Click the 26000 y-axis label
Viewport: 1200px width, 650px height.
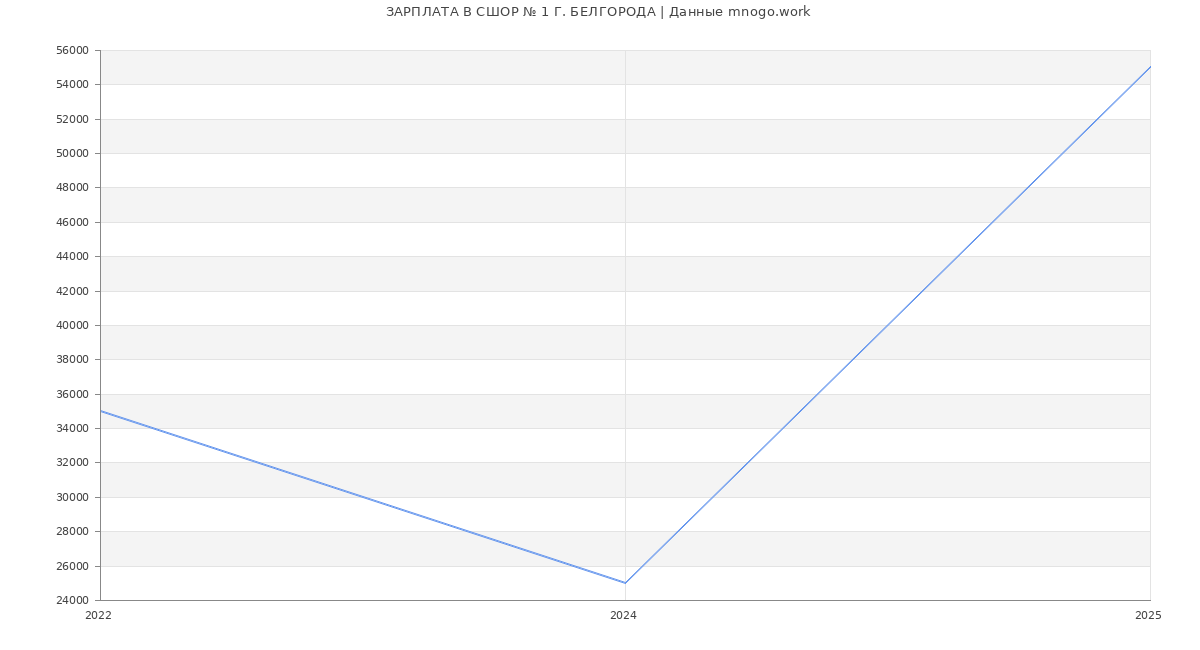72,566
